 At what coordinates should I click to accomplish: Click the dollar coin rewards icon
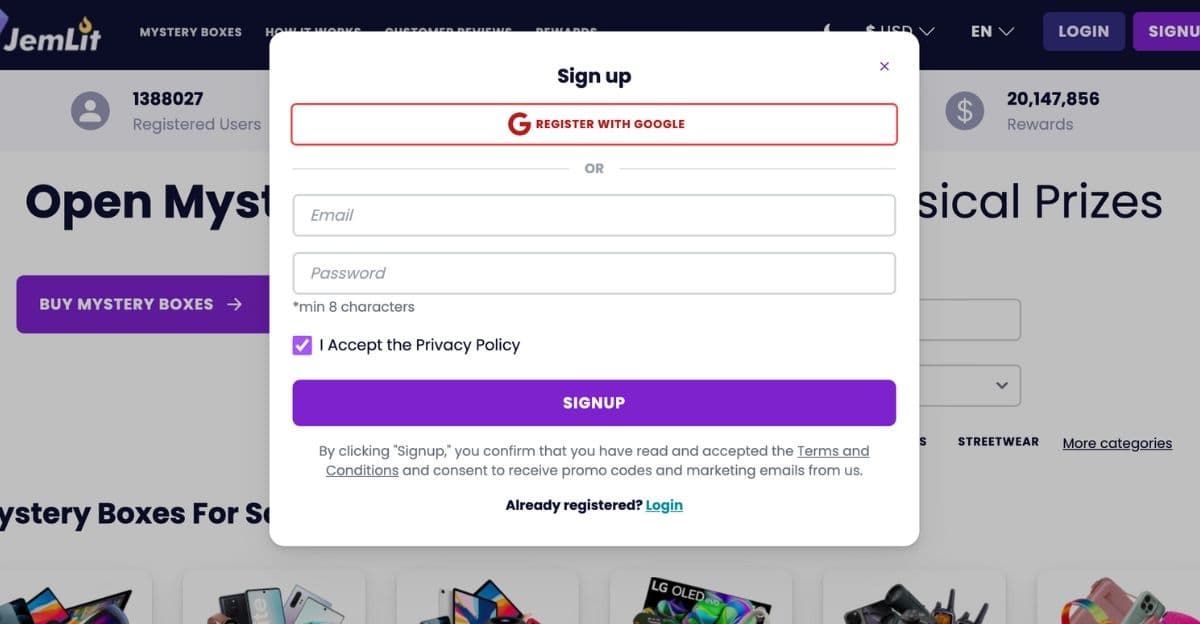coord(964,111)
